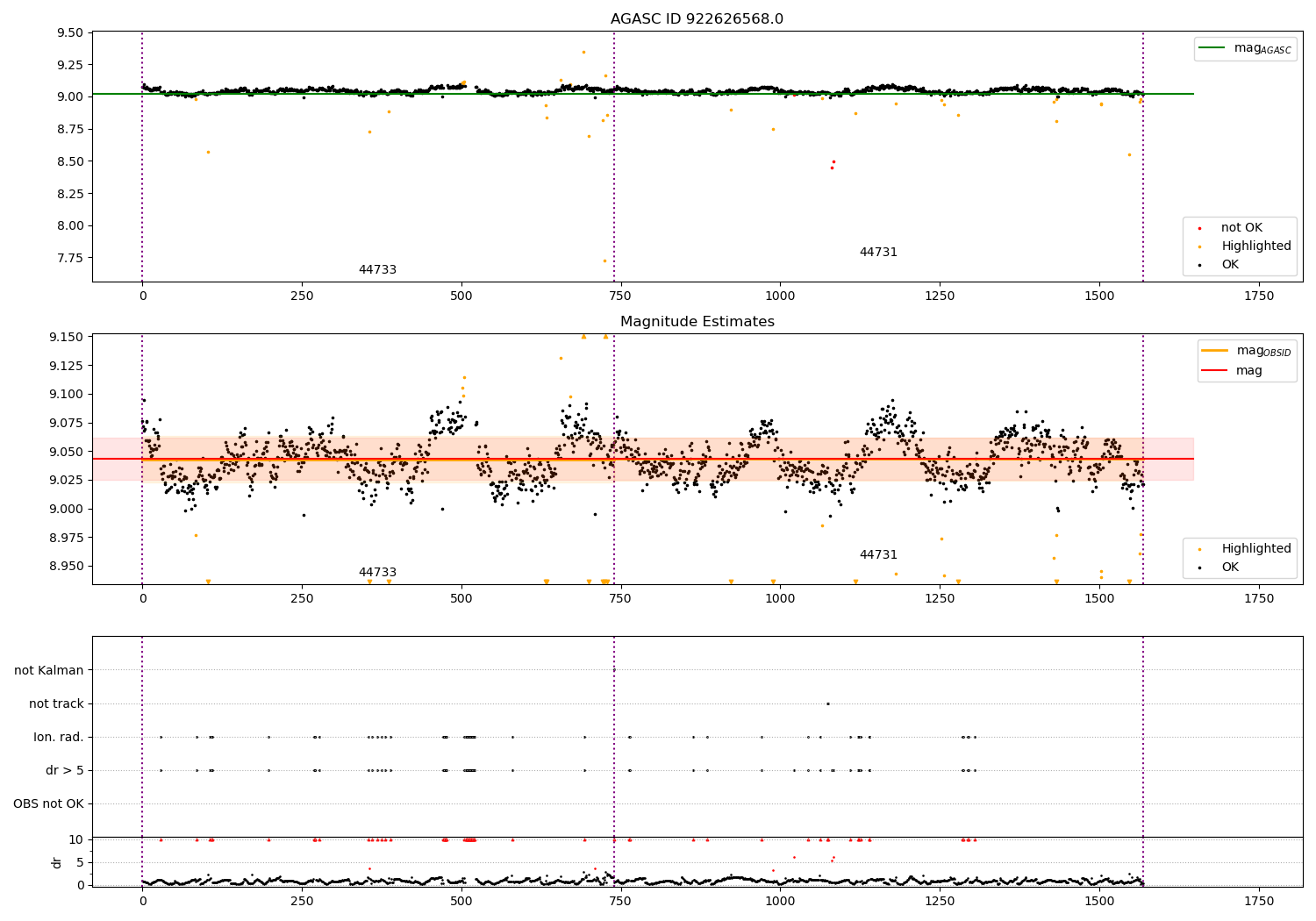Click the 1750 x-axis tick of the flags plot
Viewport: 1316px width, 921px height.
coord(1259,901)
